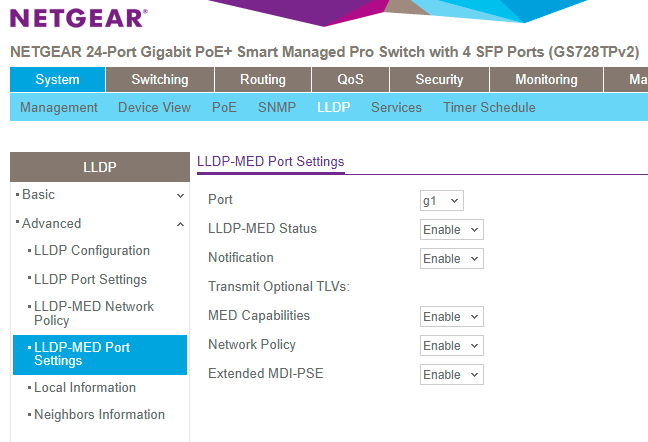Image resolution: width=648 pixels, height=442 pixels.
Task: Expand the Basic section chevron
Action: click(180, 195)
